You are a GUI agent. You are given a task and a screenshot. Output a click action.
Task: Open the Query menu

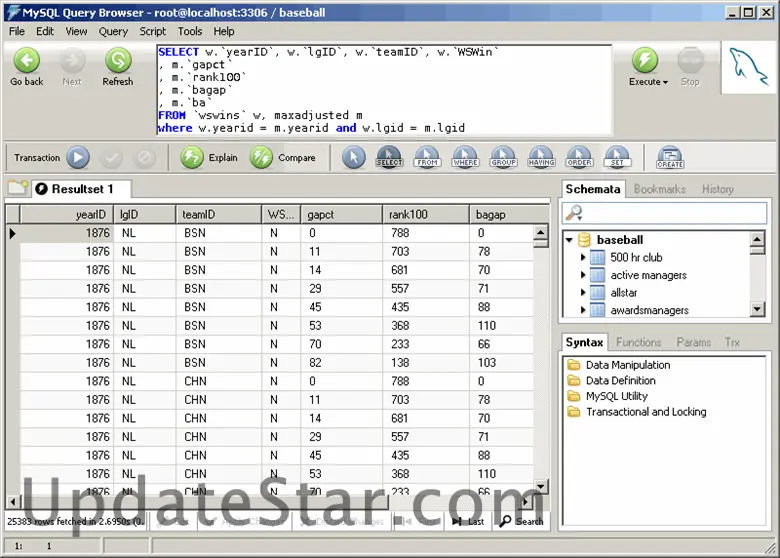pyautogui.click(x=113, y=31)
